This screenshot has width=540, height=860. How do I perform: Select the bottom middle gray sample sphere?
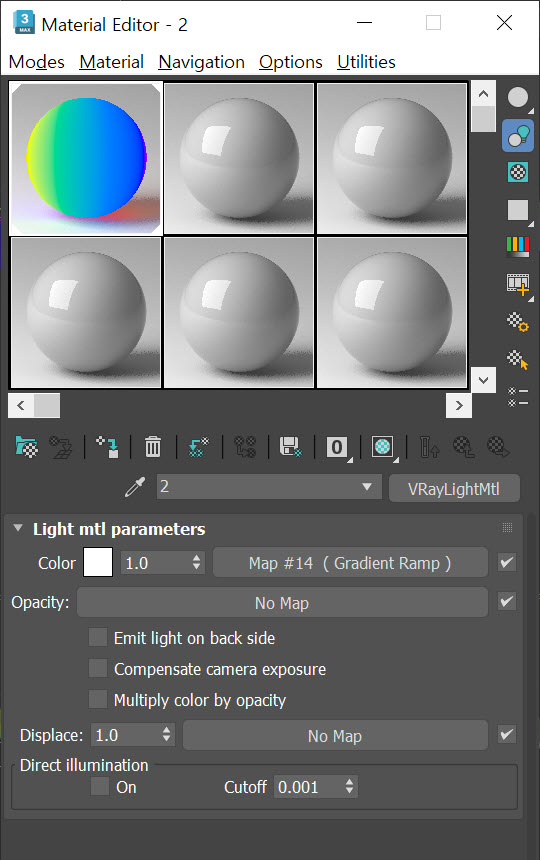239,313
